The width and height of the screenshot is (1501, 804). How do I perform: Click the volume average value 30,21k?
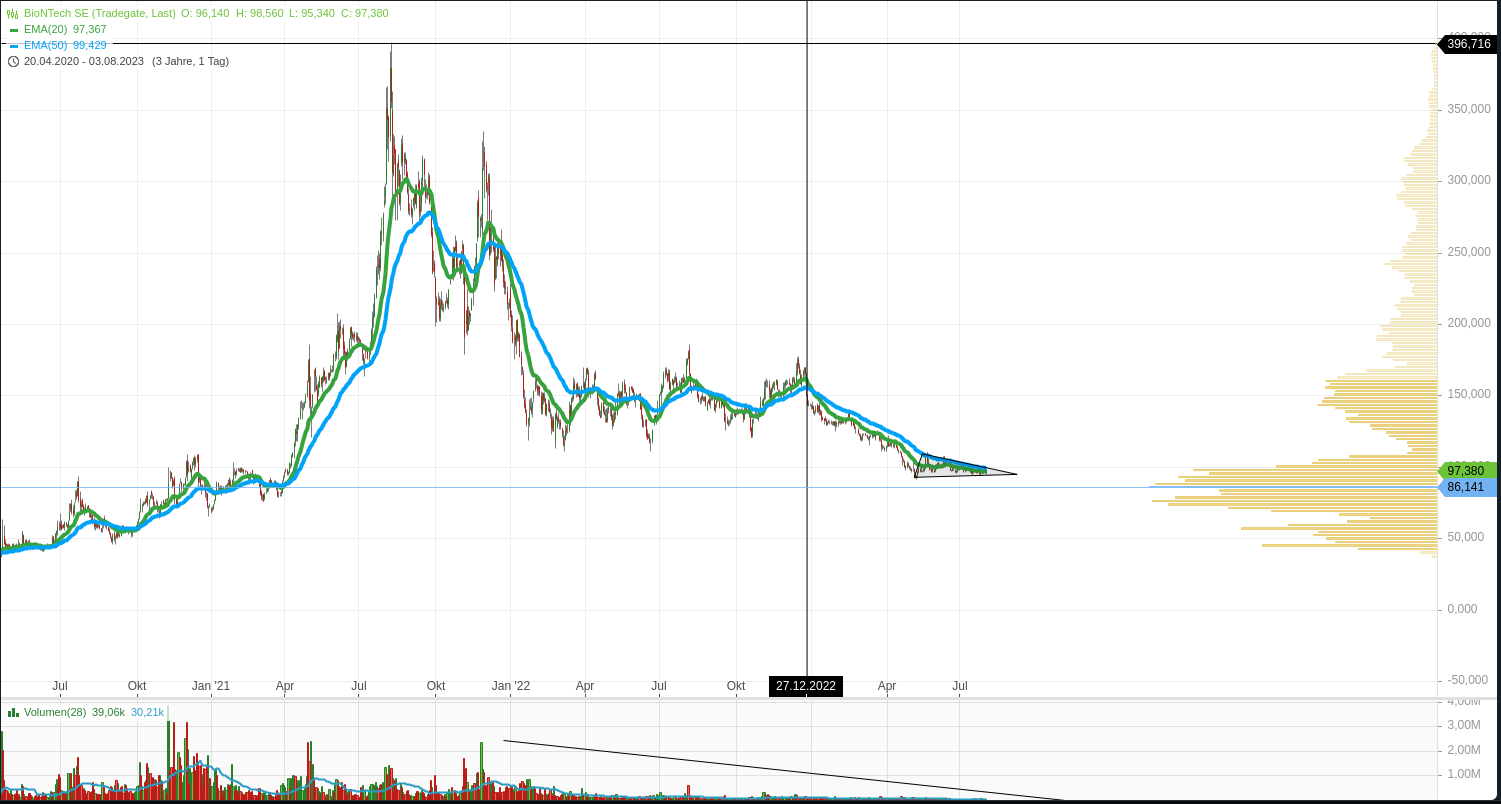pos(147,712)
